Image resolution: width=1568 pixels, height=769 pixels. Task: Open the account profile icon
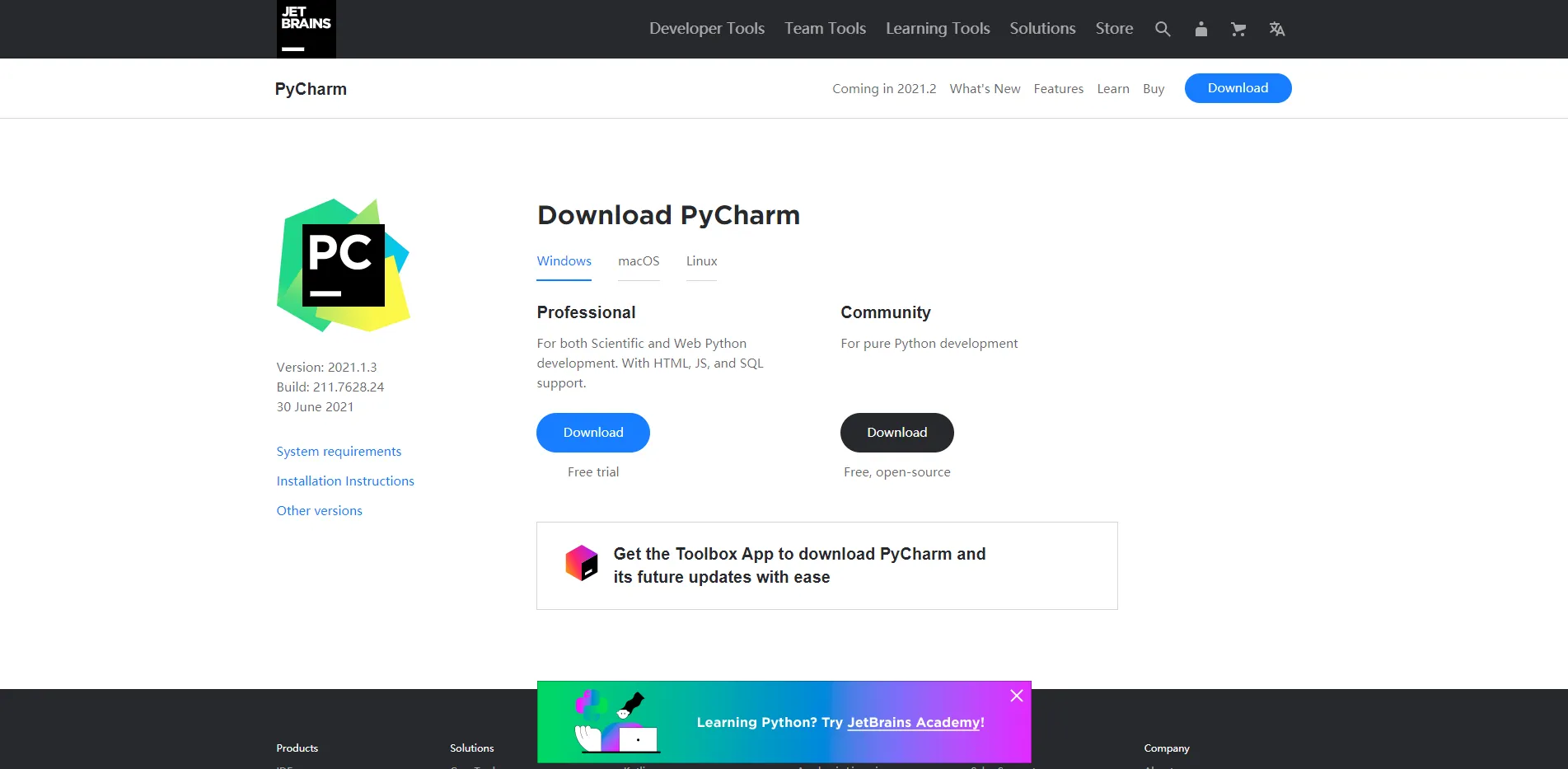(1201, 29)
